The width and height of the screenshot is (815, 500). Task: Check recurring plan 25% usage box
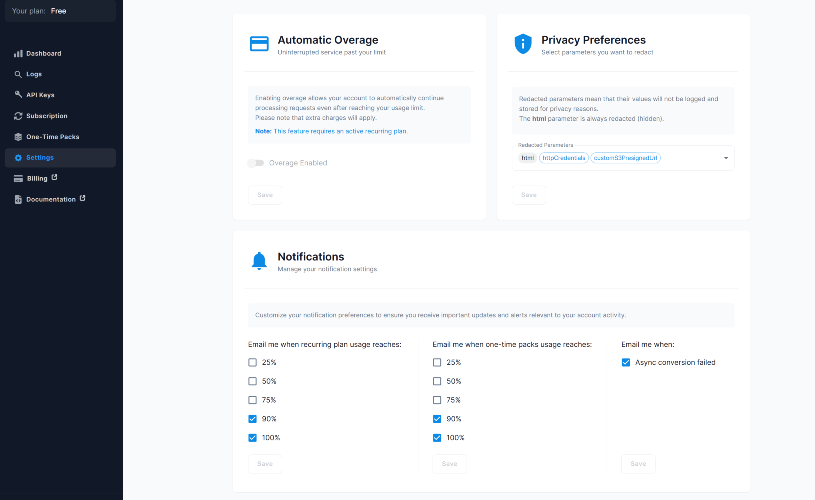click(x=253, y=362)
